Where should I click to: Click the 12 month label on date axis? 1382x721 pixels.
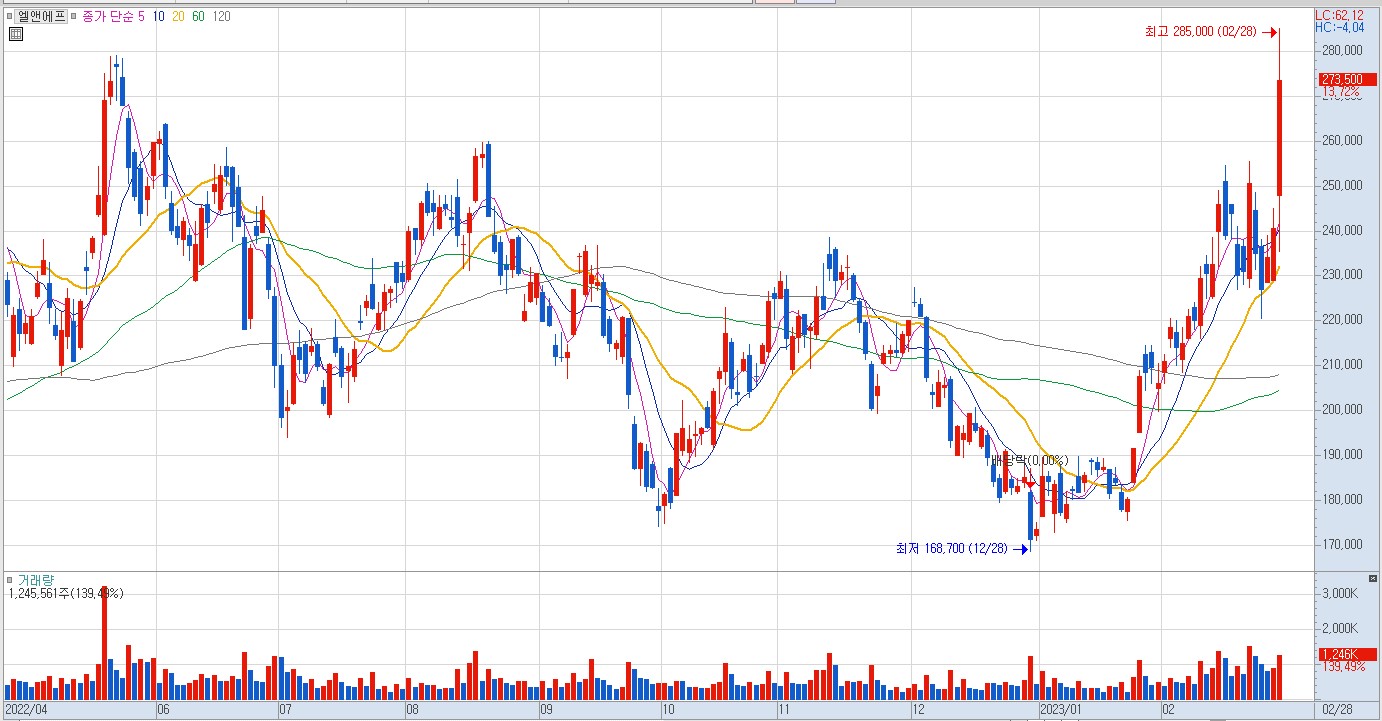[x=919, y=710]
